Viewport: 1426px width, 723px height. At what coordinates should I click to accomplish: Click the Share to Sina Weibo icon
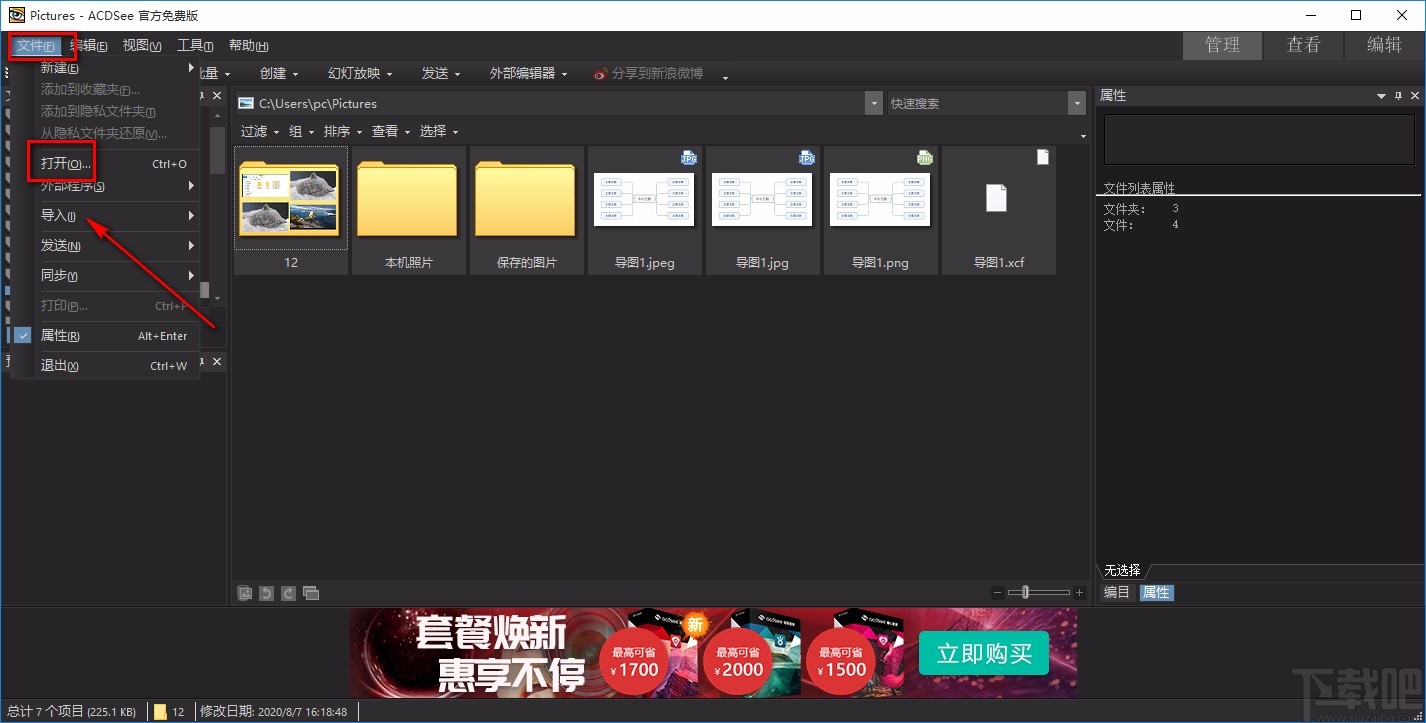[x=600, y=72]
